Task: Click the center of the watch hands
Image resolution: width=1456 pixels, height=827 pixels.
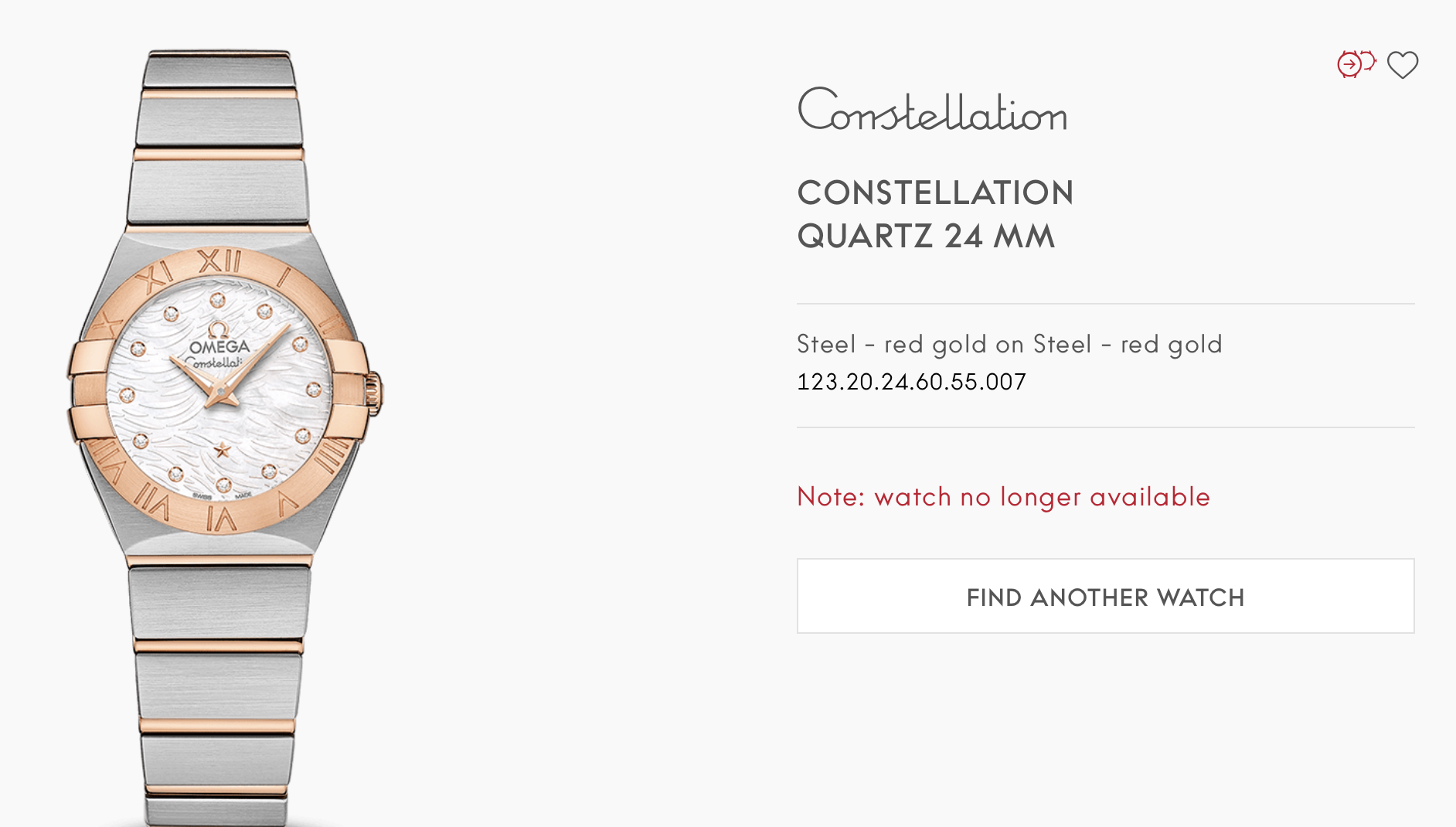Action: tap(221, 392)
